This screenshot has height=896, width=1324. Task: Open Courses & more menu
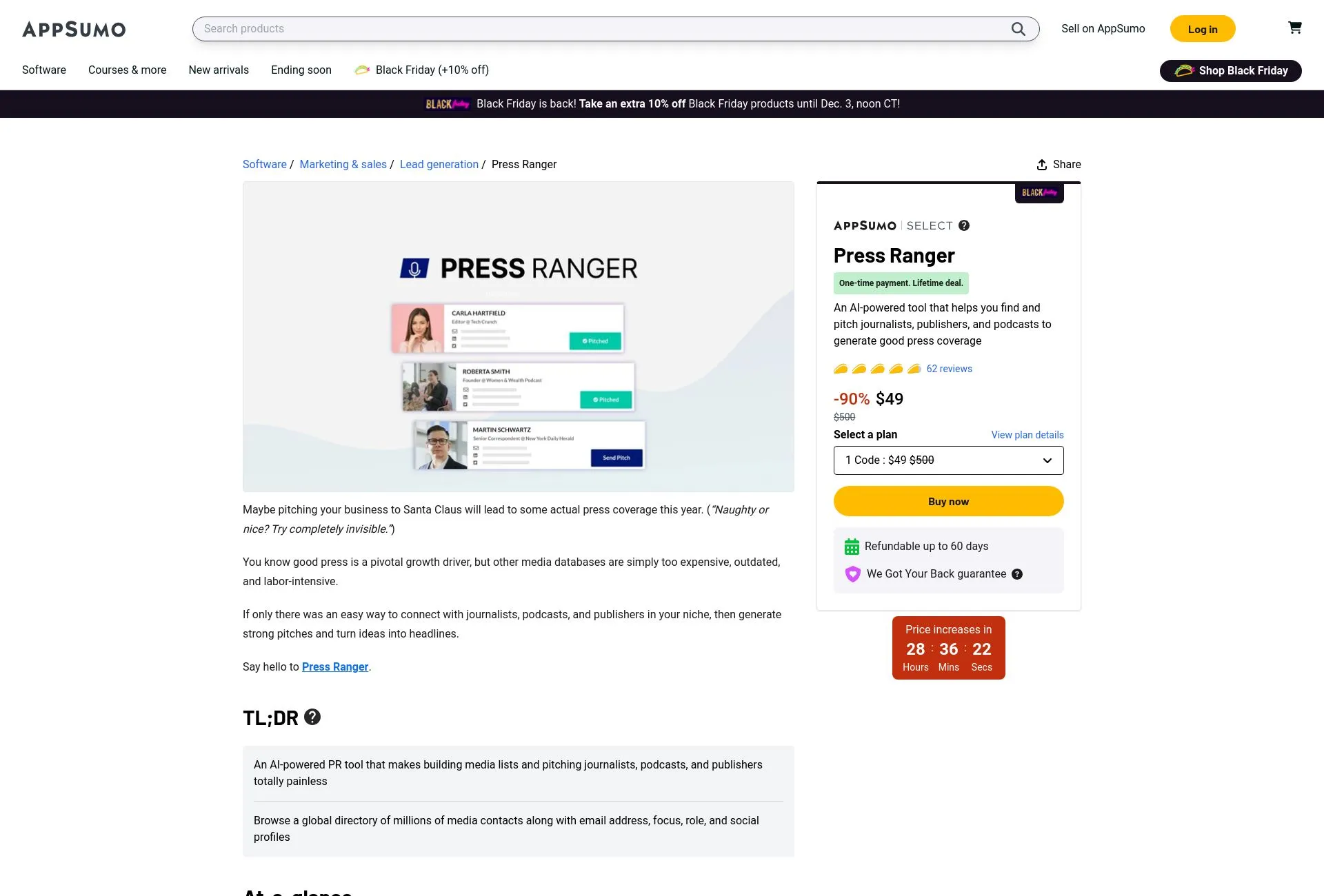tap(127, 70)
